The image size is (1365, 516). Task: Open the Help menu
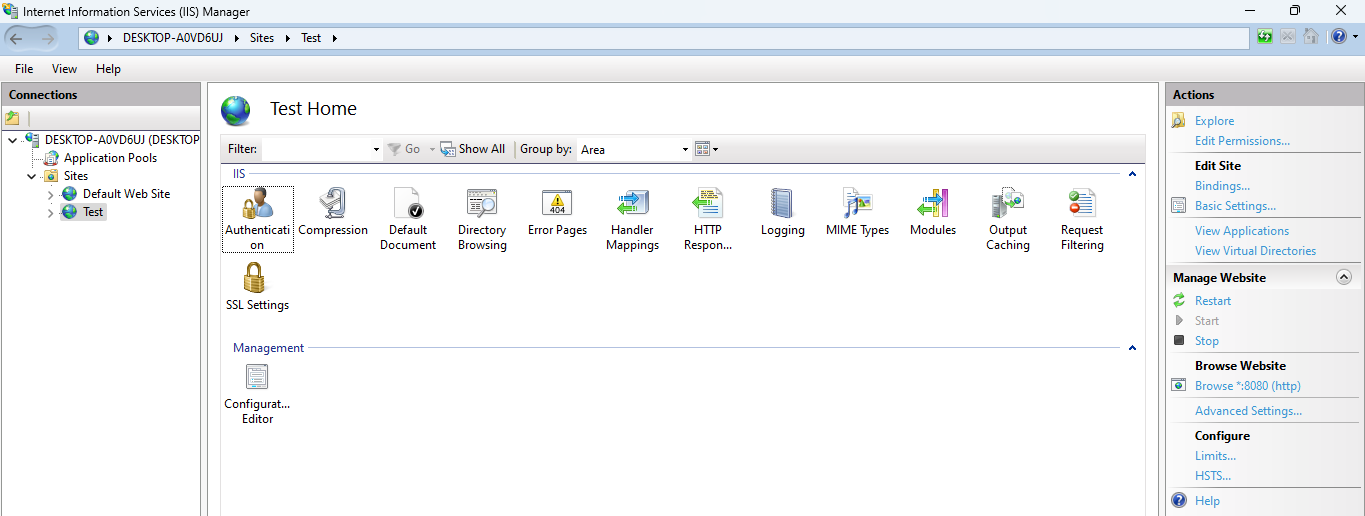(108, 69)
